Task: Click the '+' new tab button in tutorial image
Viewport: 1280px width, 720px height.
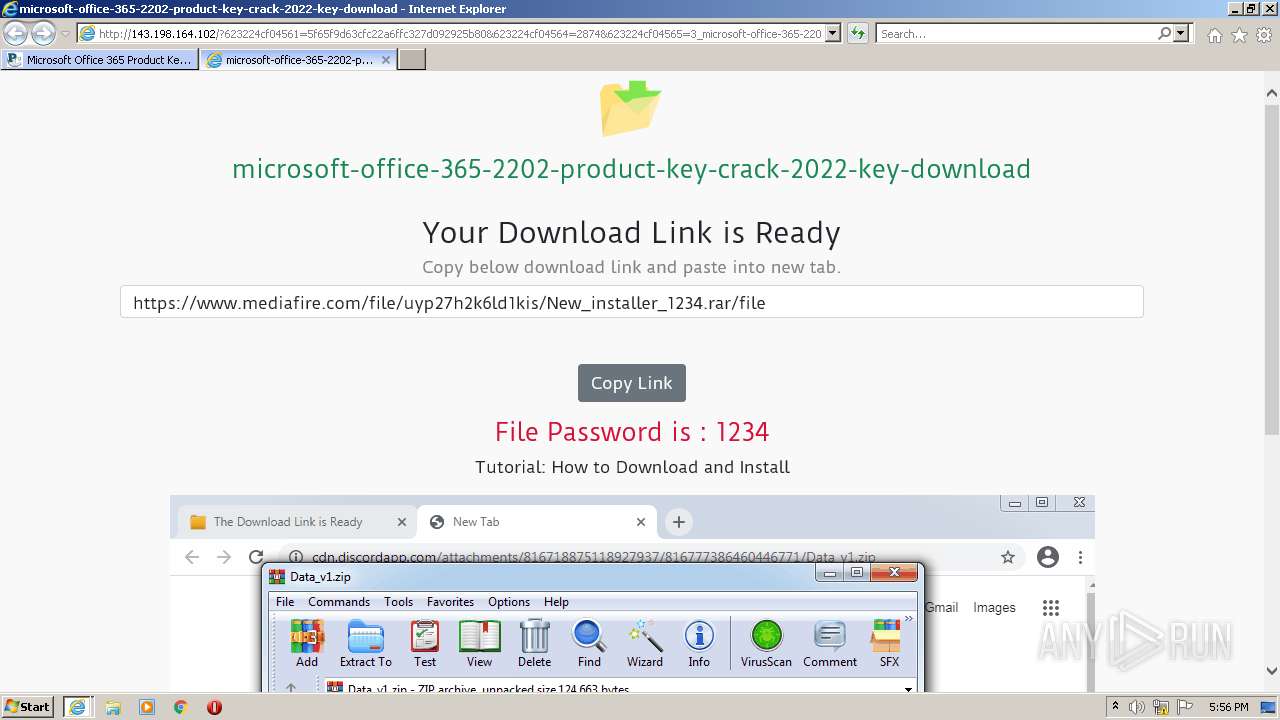Action: point(678,522)
